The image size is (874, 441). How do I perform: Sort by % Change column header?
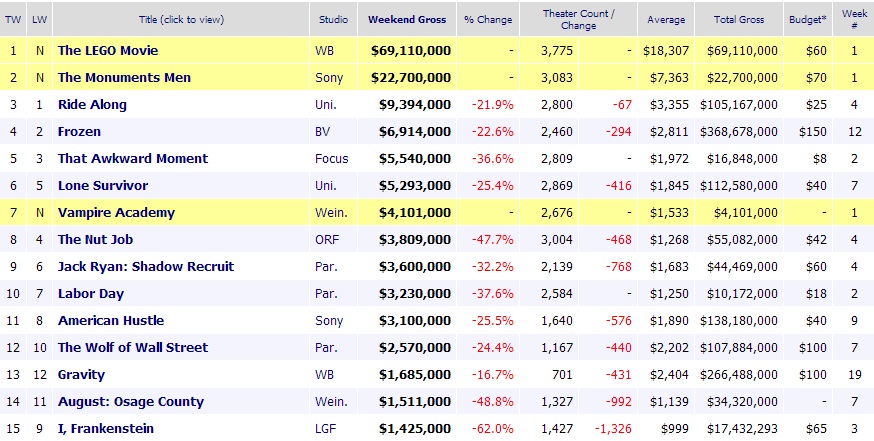click(x=488, y=19)
